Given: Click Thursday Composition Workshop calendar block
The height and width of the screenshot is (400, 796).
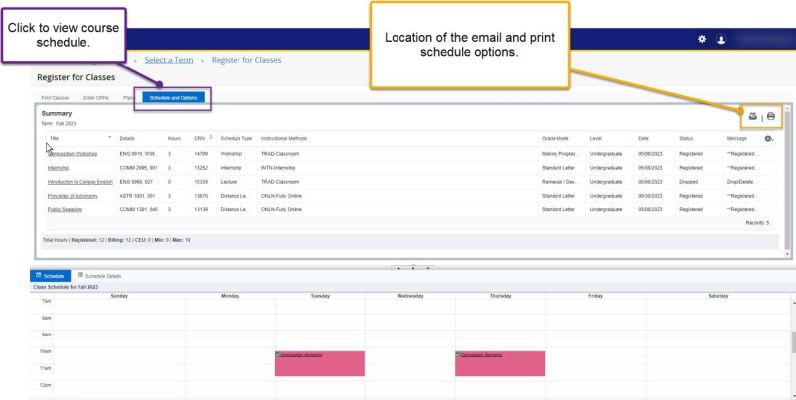Looking at the screenshot, I should pos(499,363).
